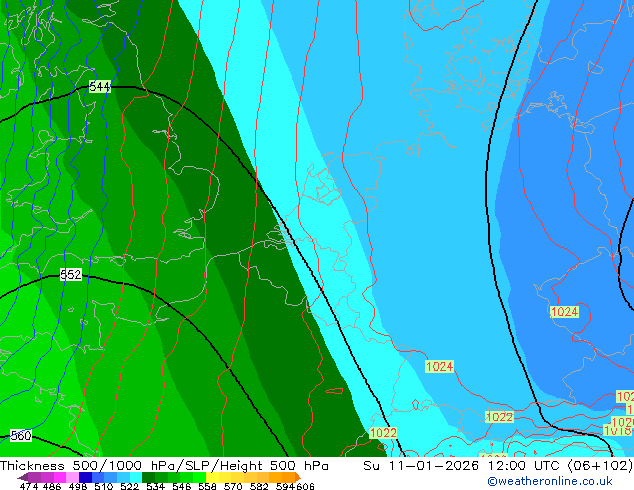Image resolution: width=634 pixels, height=490 pixels.
Task: Click the legend value 546
Action: tap(182, 486)
